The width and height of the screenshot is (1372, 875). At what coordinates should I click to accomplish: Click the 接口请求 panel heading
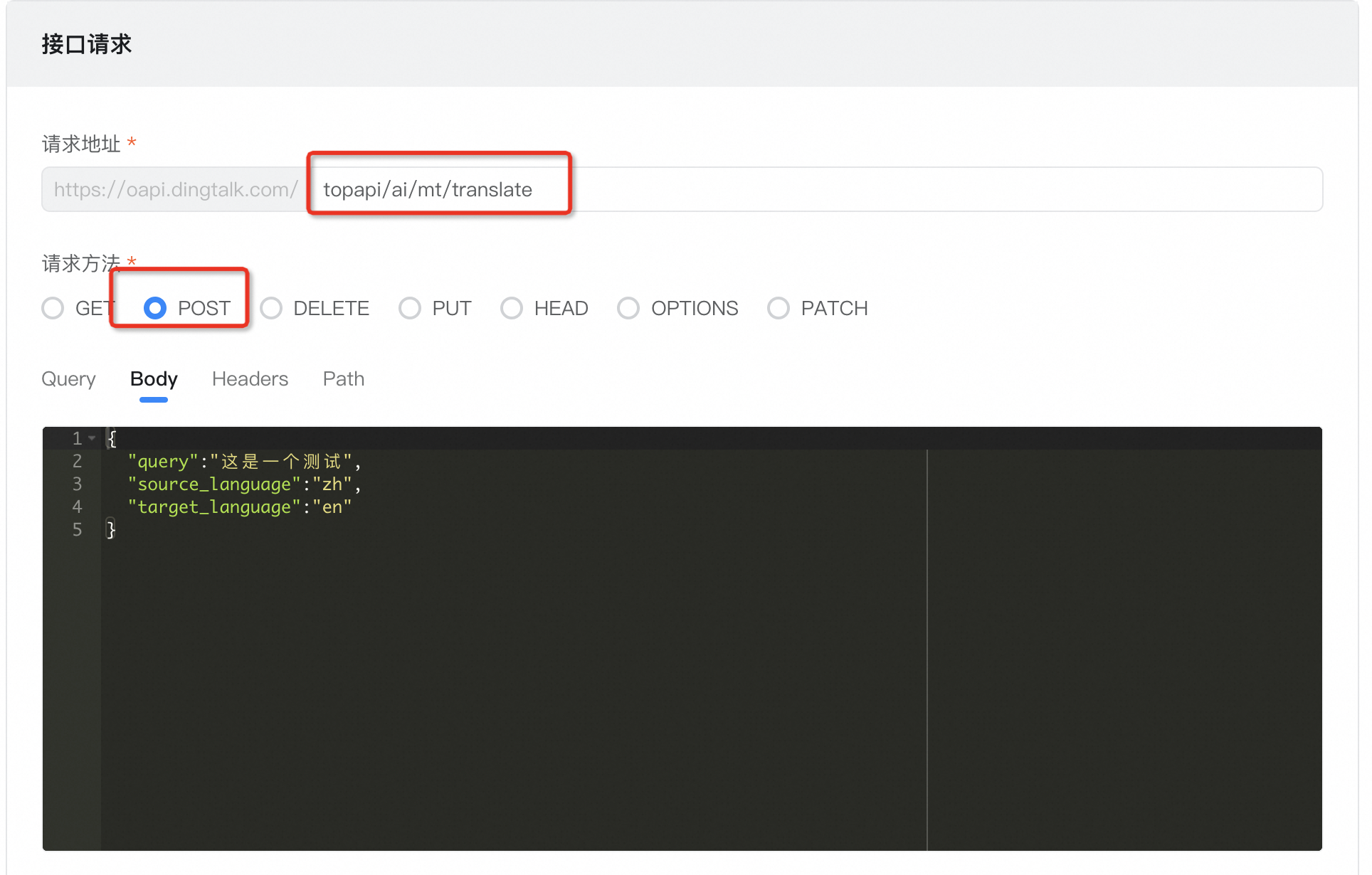coord(87,44)
